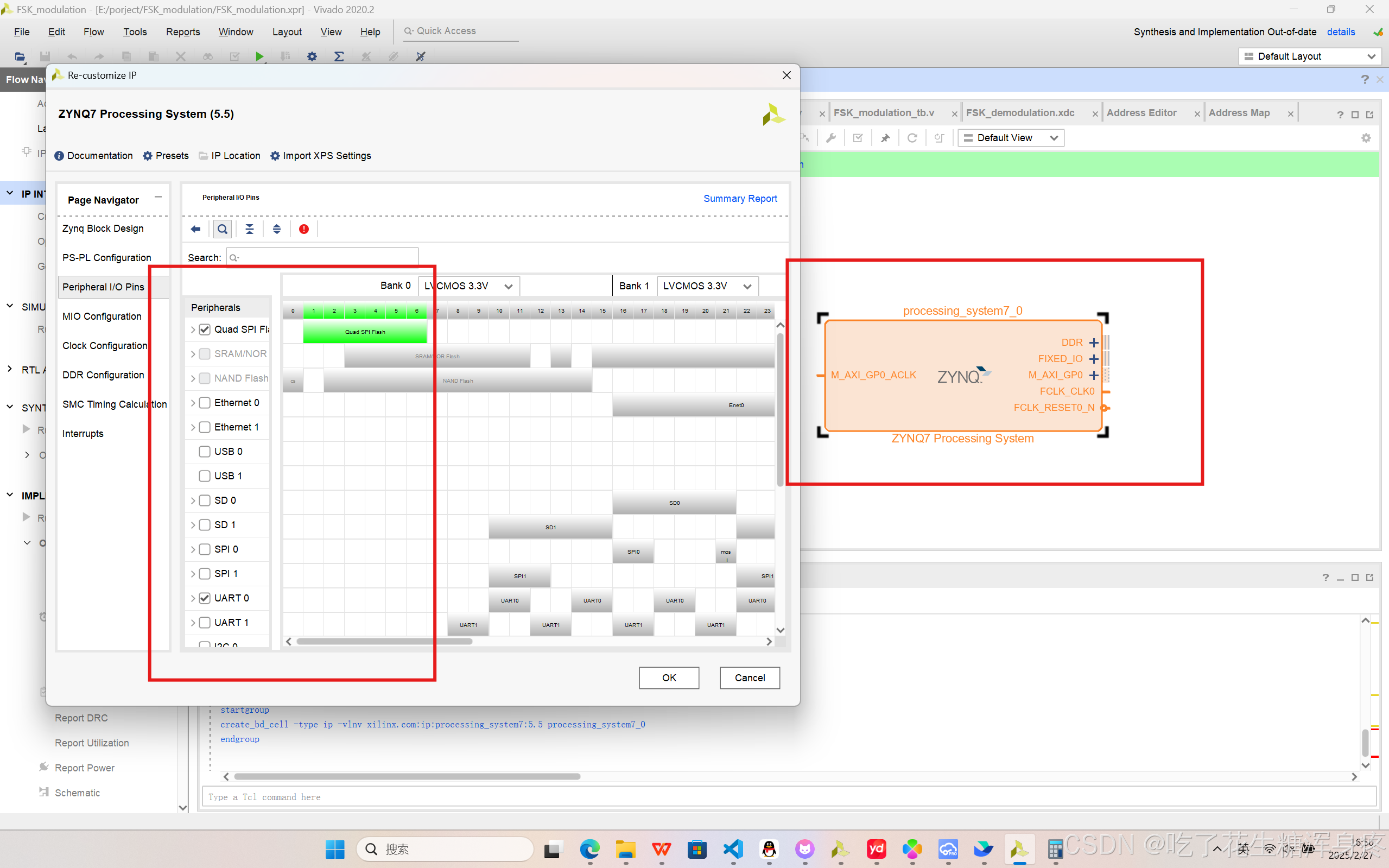Enable the SPI 0 checkbox
Image resolution: width=1389 pixels, height=868 pixels.
click(205, 549)
